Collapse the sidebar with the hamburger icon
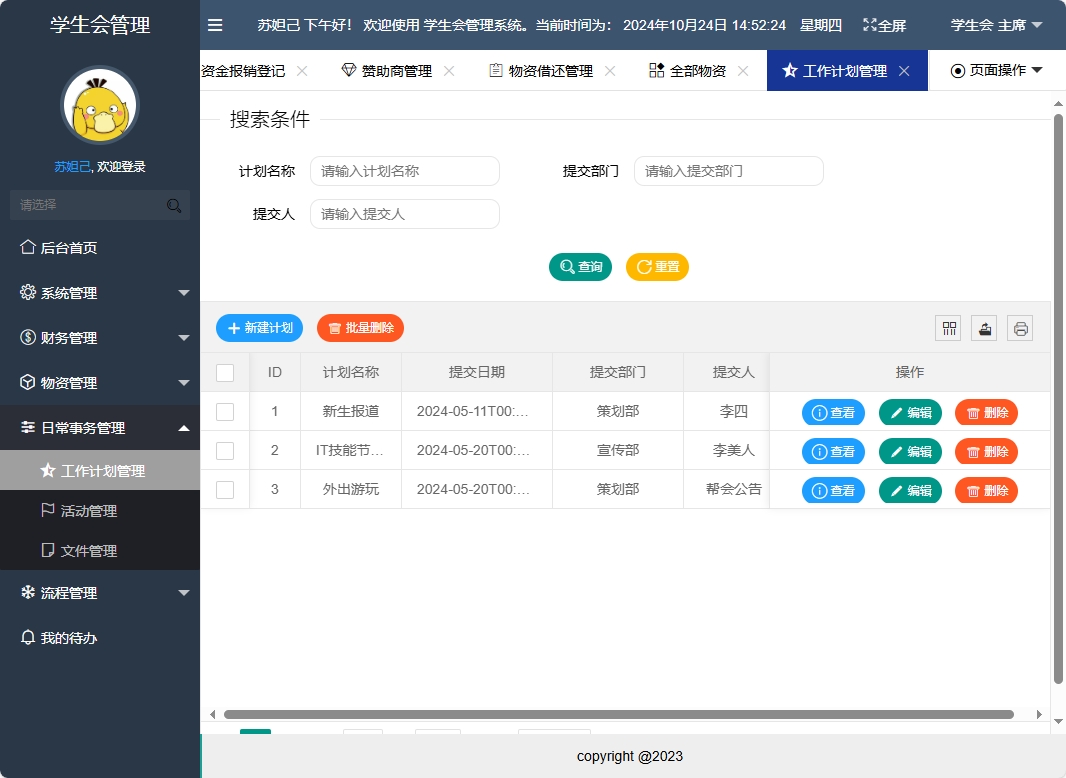This screenshot has height=778, width=1066. 215,25
